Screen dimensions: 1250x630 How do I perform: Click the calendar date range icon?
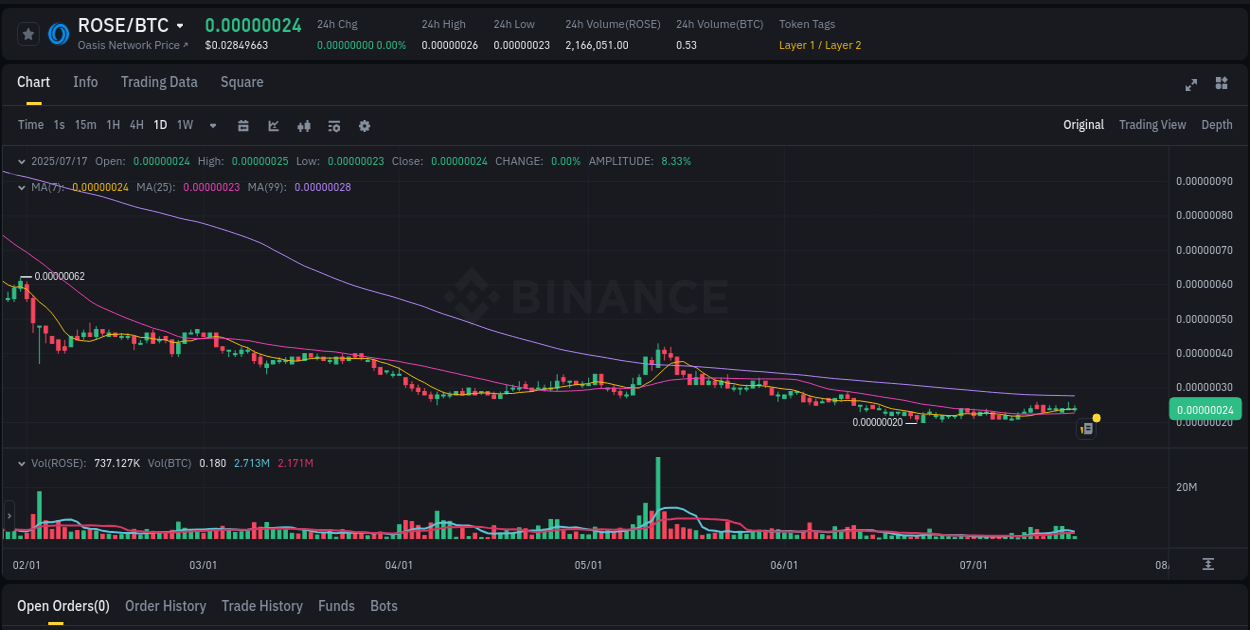pyautogui.click(x=243, y=125)
